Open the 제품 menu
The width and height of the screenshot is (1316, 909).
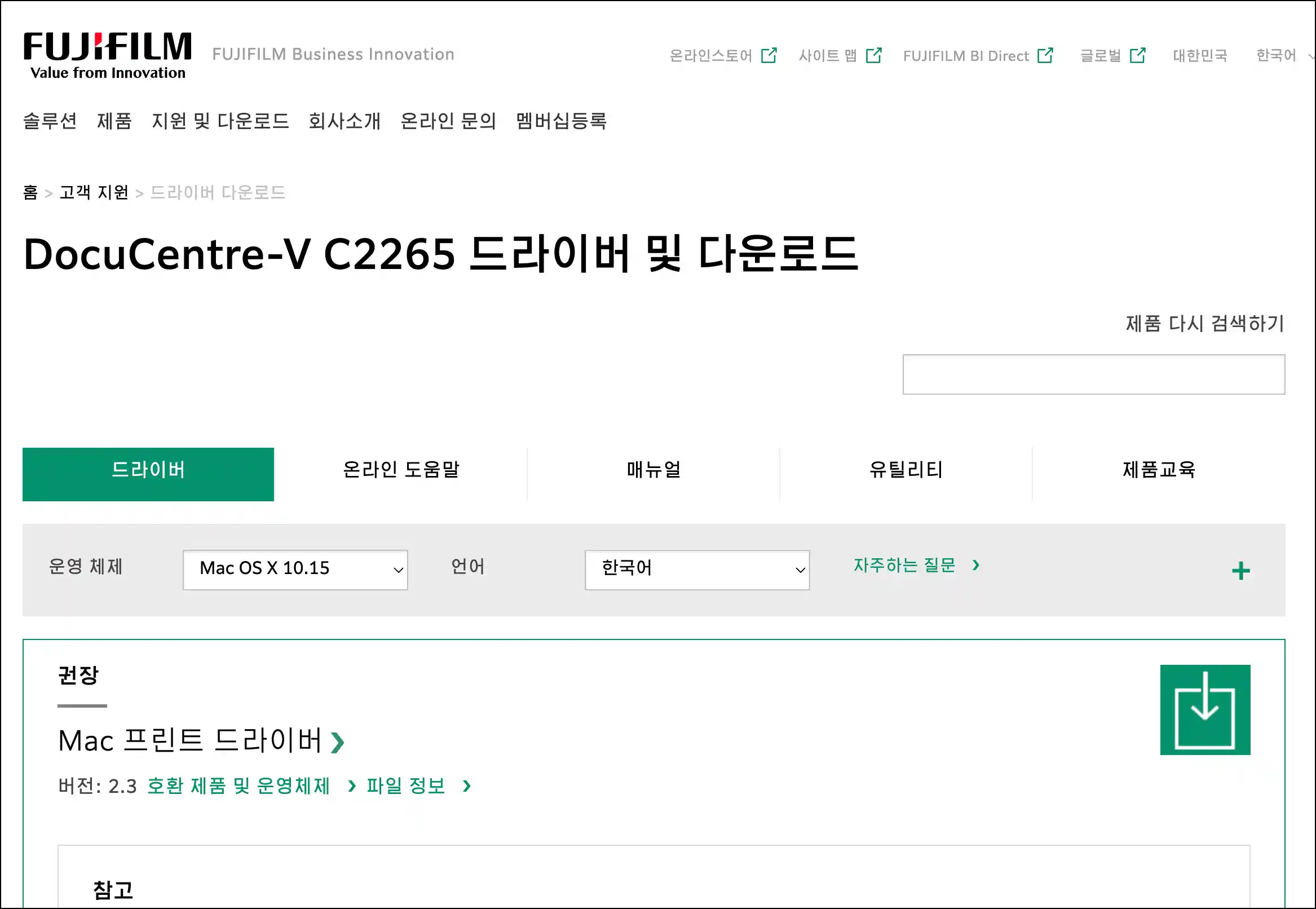(114, 121)
